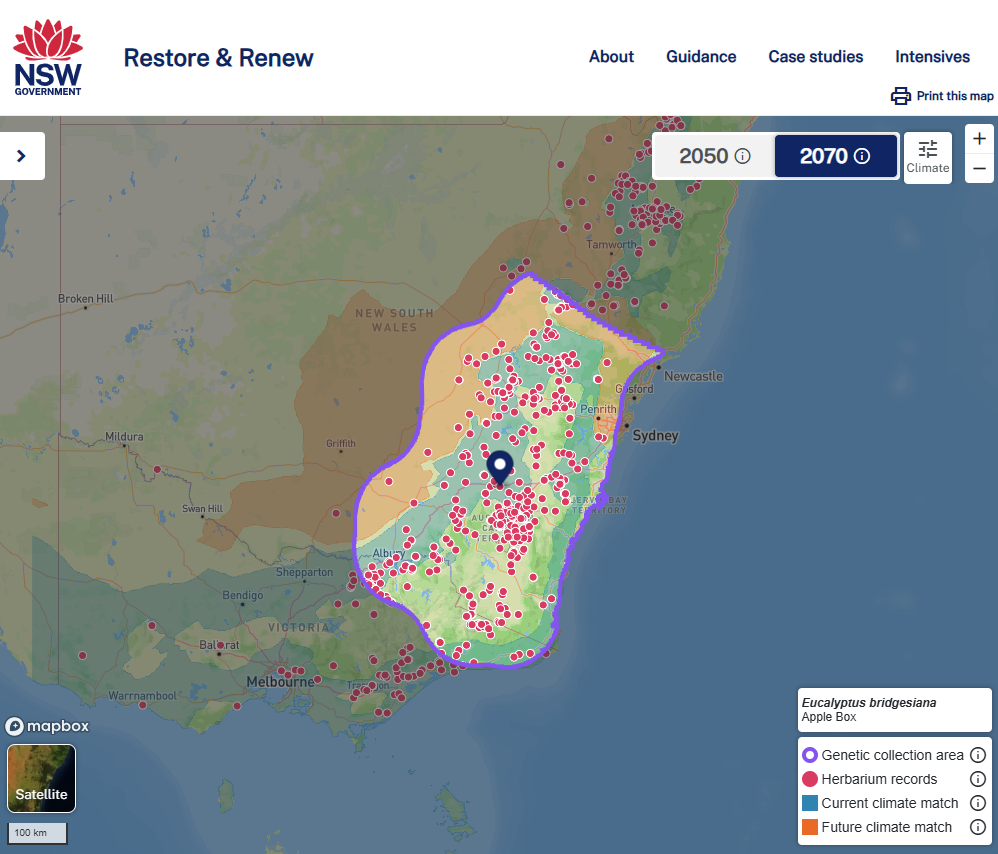The width and height of the screenshot is (998, 854).
Task: Click info icon beside Genetic collection area
Action: click(x=978, y=755)
